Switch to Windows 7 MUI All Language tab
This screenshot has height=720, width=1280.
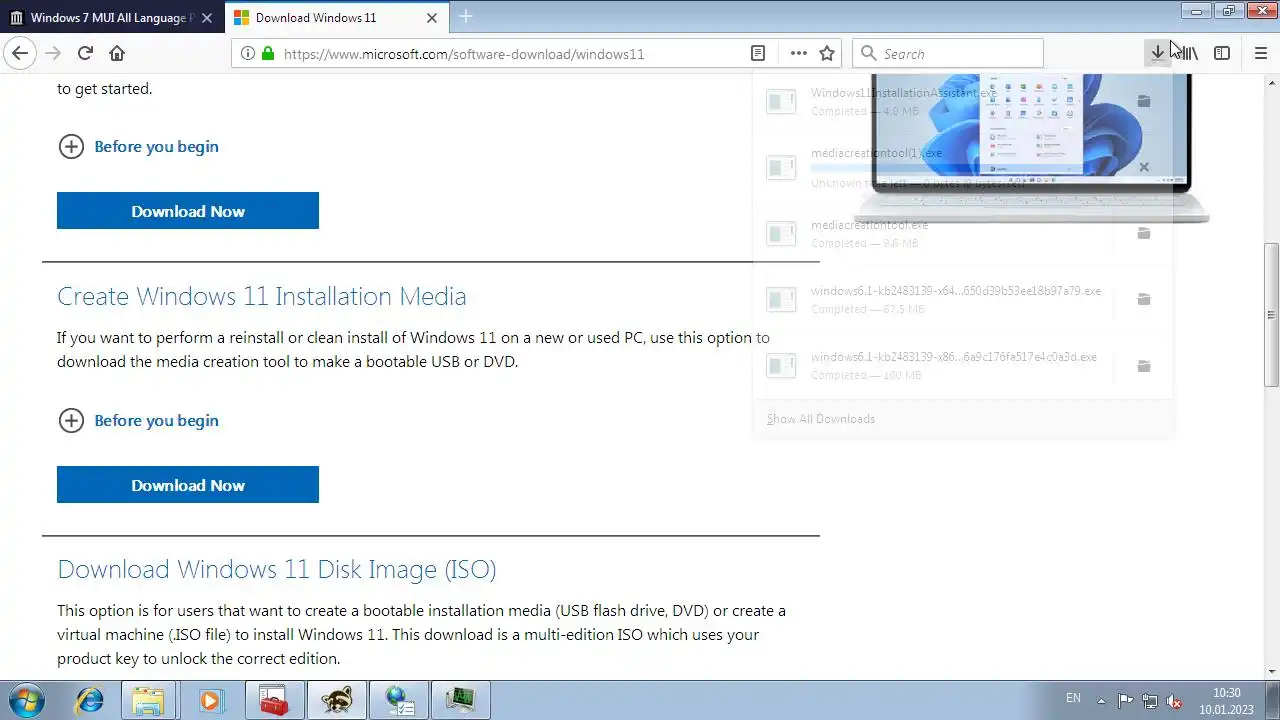tap(112, 18)
